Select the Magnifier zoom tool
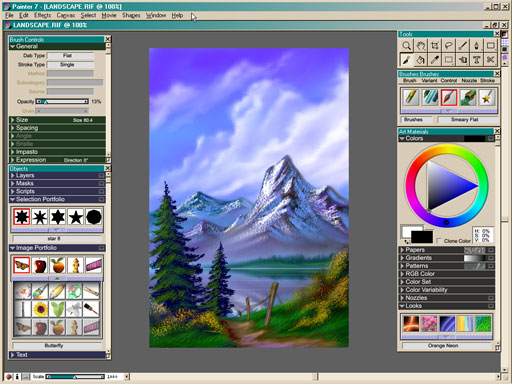Screen dimensions: 512x384 click(406, 46)
